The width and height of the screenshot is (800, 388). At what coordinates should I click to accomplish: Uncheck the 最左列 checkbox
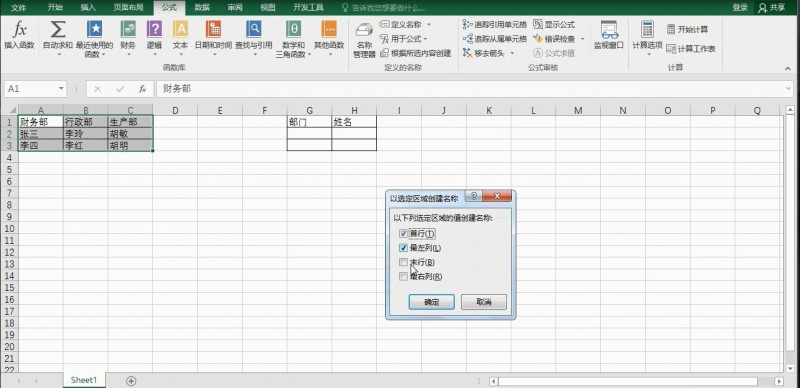tap(404, 248)
